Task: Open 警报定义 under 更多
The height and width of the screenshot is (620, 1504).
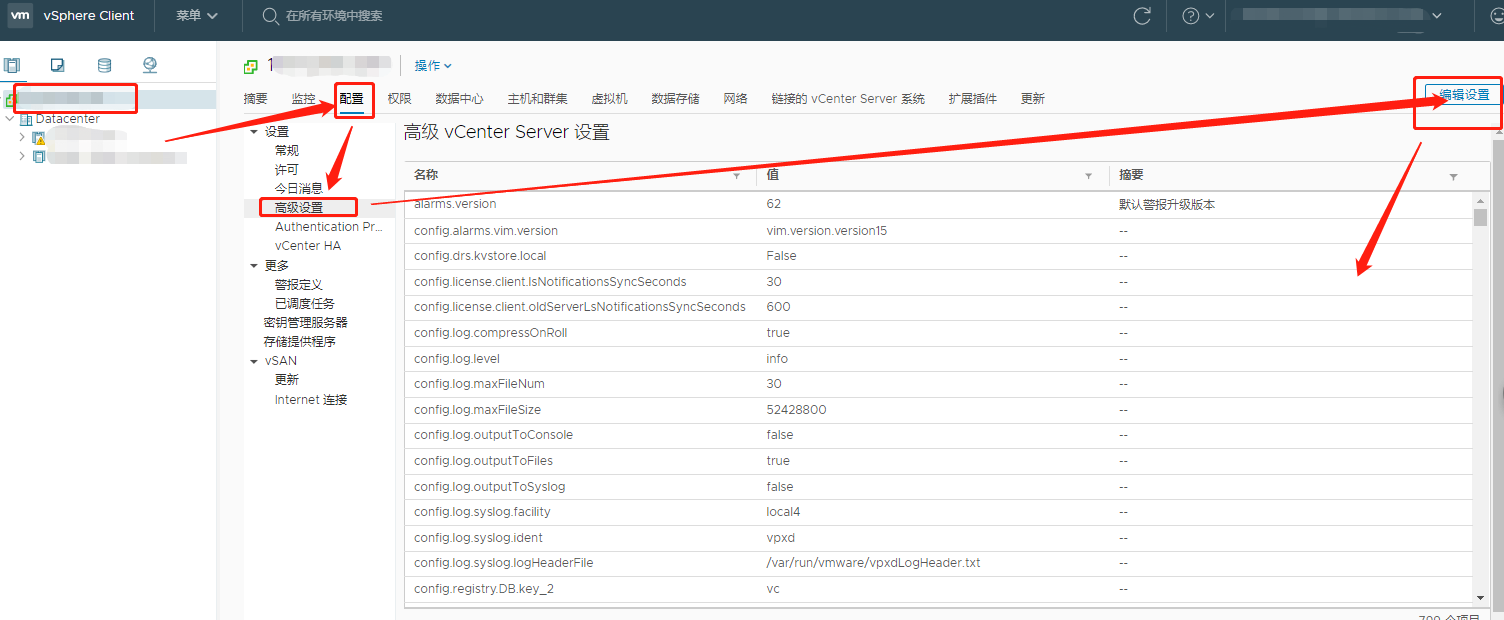Action: (x=299, y=285)
